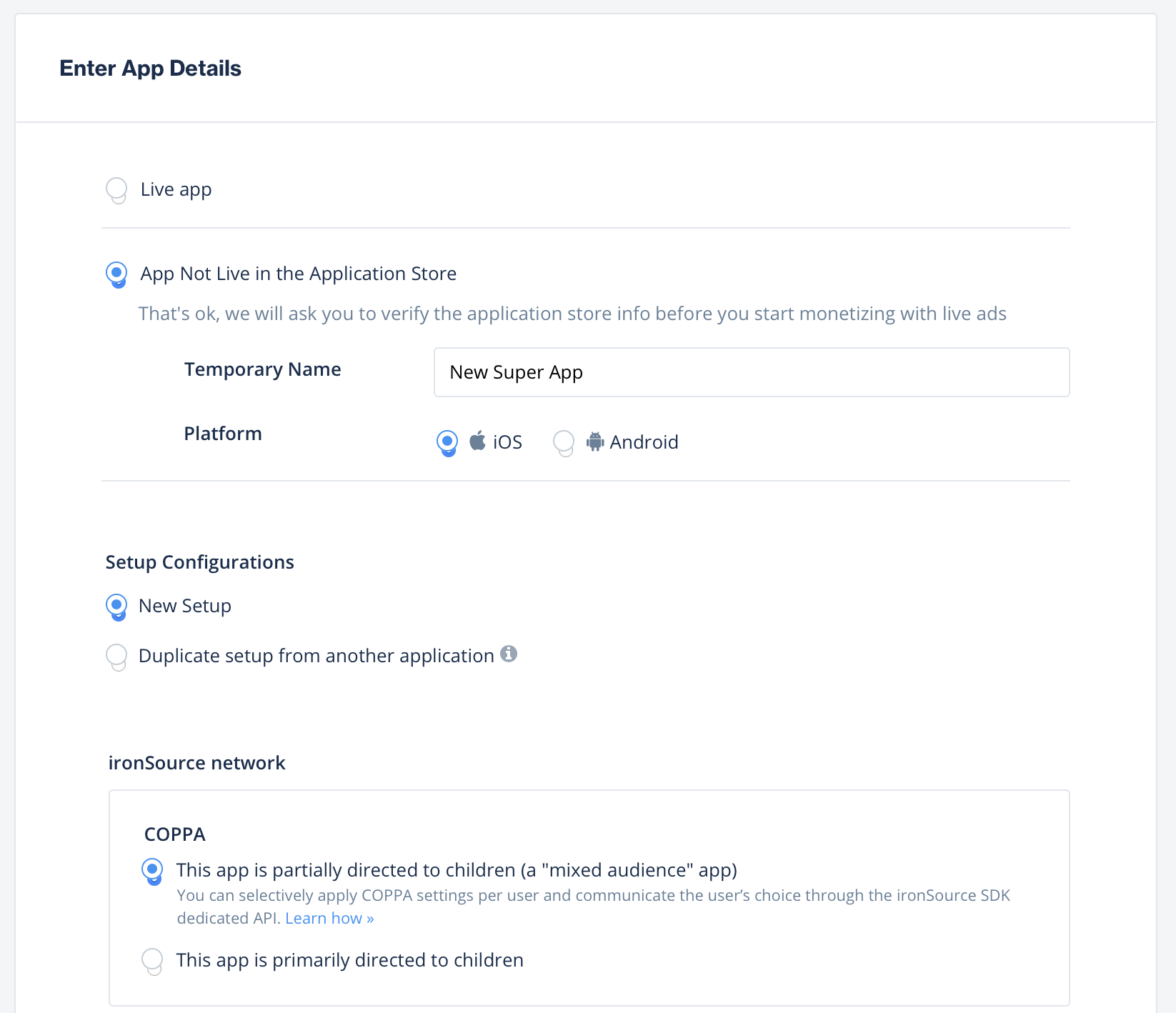Click info icon beside Duplicate setup
The width and height of the screenshot is (1176, 1013).
pyautogui.click(x=509, y=654)
